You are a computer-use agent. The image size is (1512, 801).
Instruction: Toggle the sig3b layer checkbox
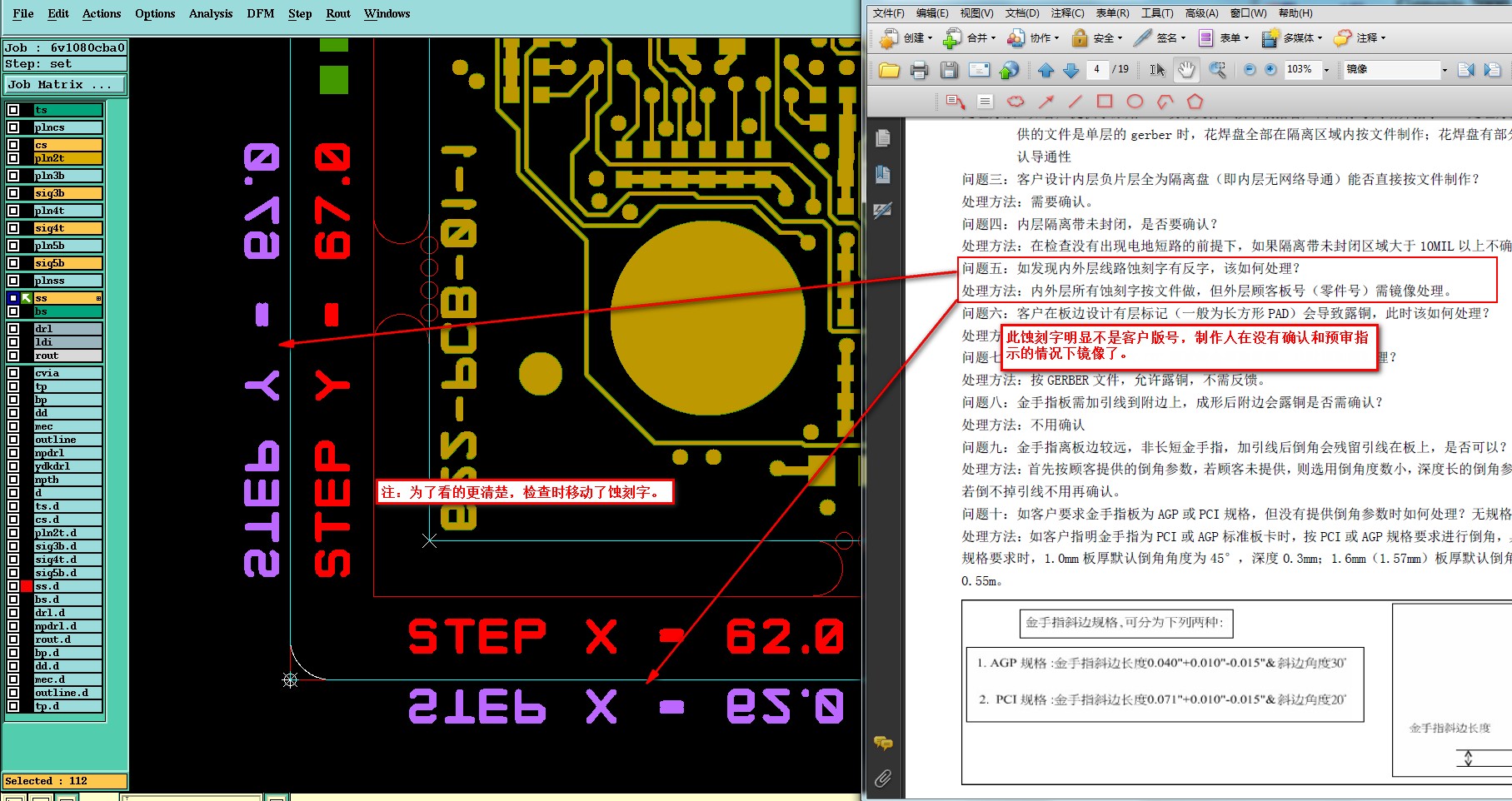click(x=13, y=193)
